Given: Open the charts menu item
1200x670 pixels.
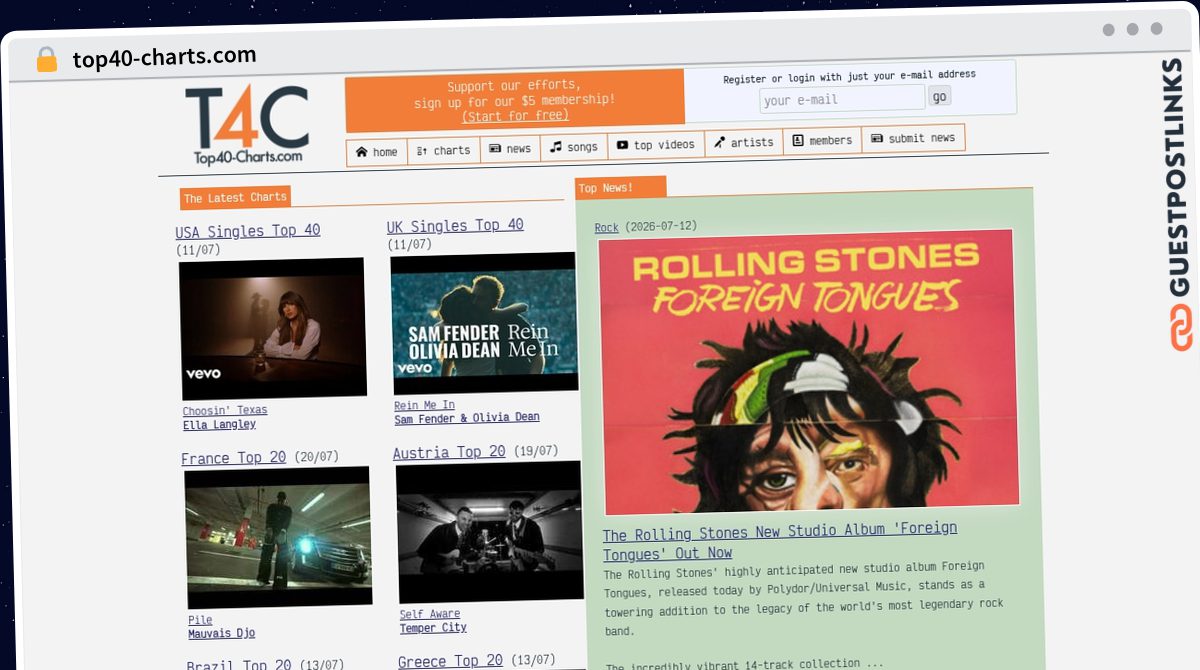Looking at the screenshot, I should click(443, 150).
